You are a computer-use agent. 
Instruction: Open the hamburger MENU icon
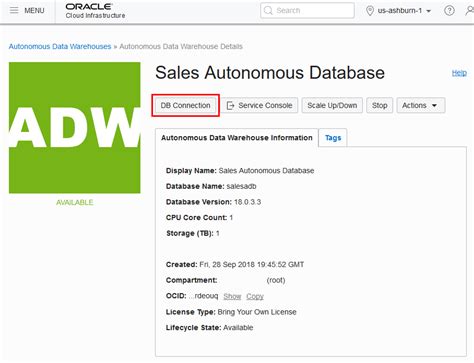coord(14,10)
